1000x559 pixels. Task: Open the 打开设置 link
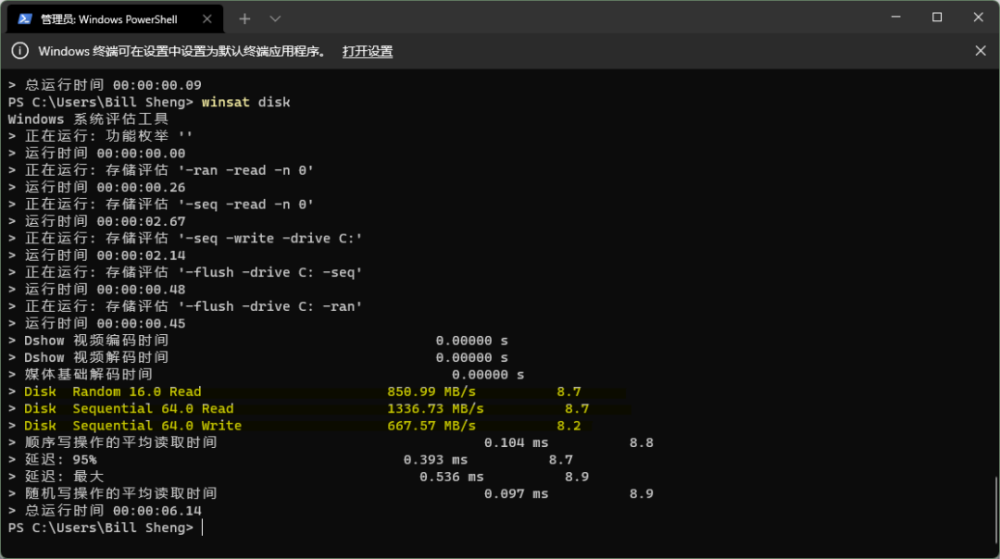pos(367,51)
